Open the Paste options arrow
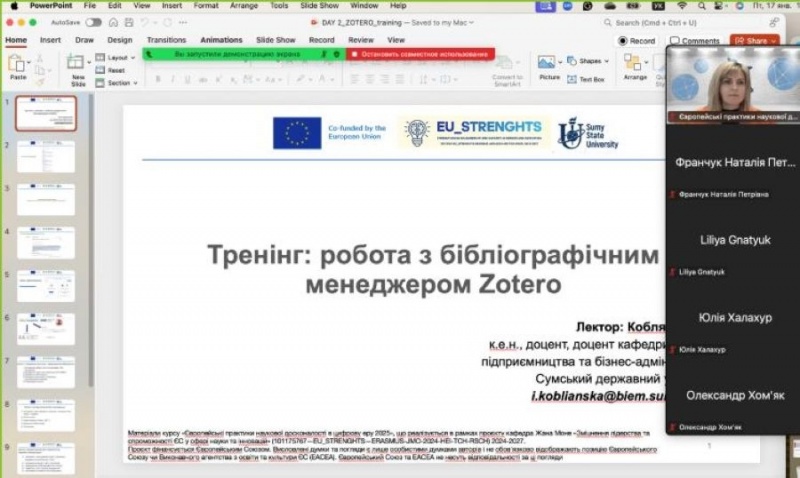Viewport: 800px width, 478px height. [29, 62]
